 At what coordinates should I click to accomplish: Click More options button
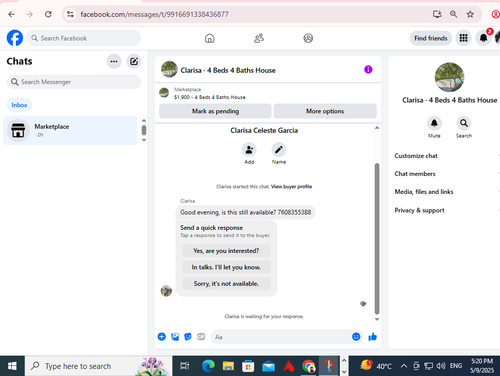point(325,111)
